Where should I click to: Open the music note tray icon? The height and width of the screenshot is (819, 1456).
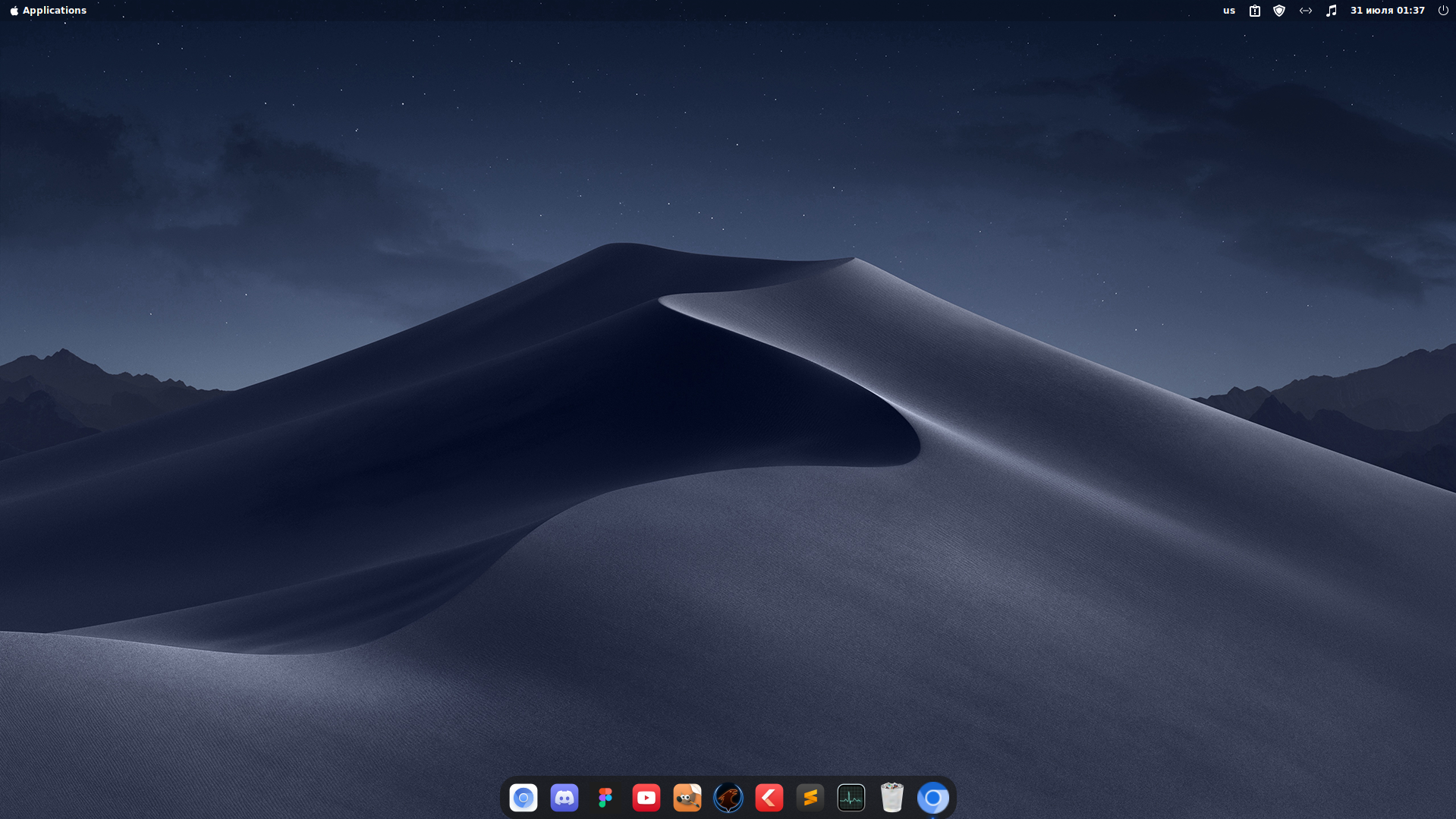pyautogui.click(x=1331, y=11)
